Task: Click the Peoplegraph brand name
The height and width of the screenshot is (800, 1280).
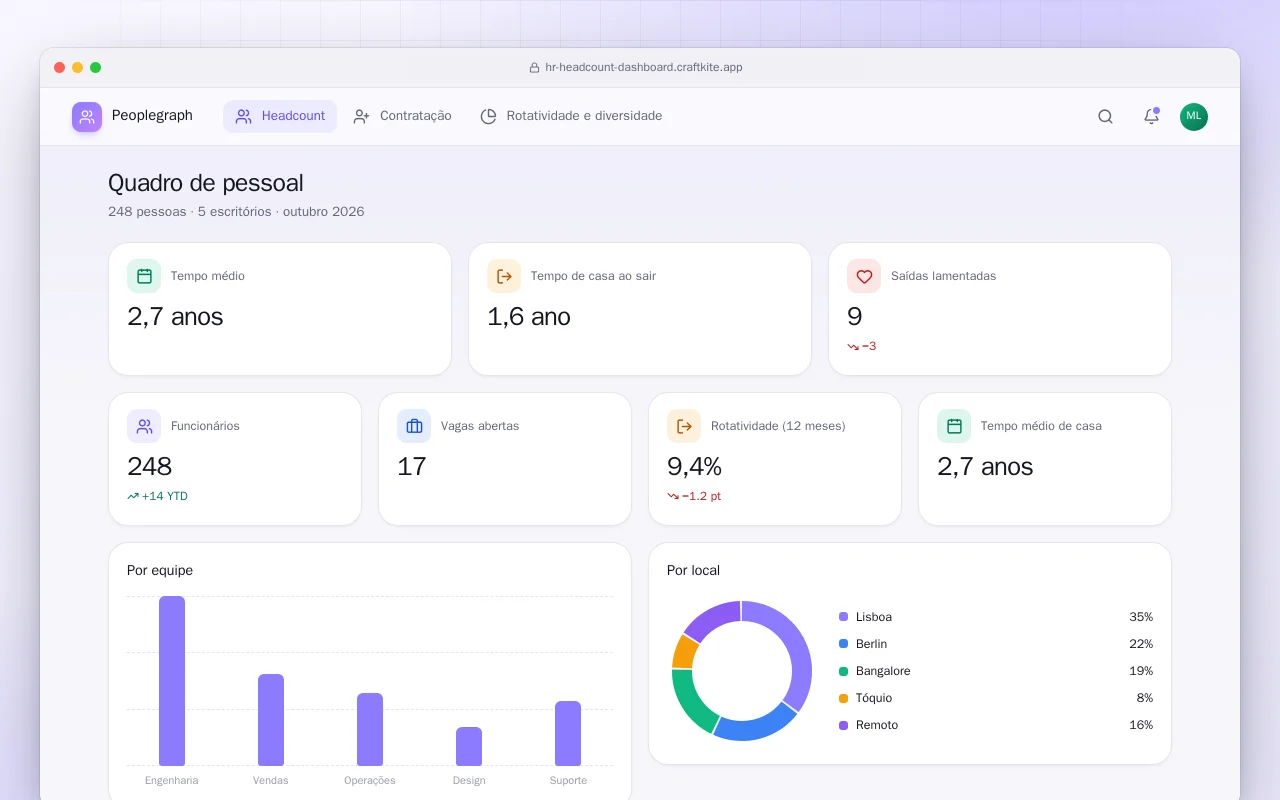Action: [152, 116]
